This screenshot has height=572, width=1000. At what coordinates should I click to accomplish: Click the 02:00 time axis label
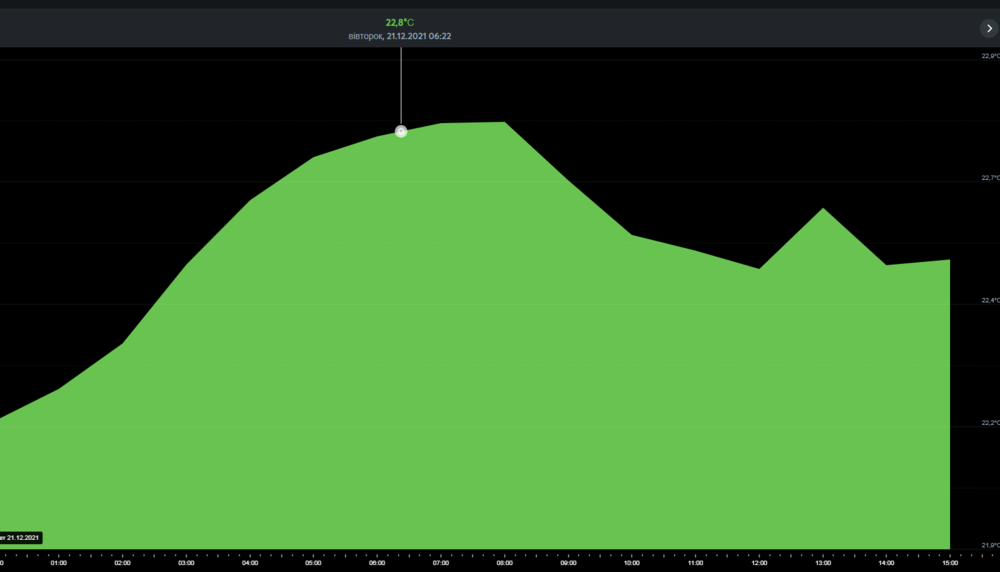(122, 563)
